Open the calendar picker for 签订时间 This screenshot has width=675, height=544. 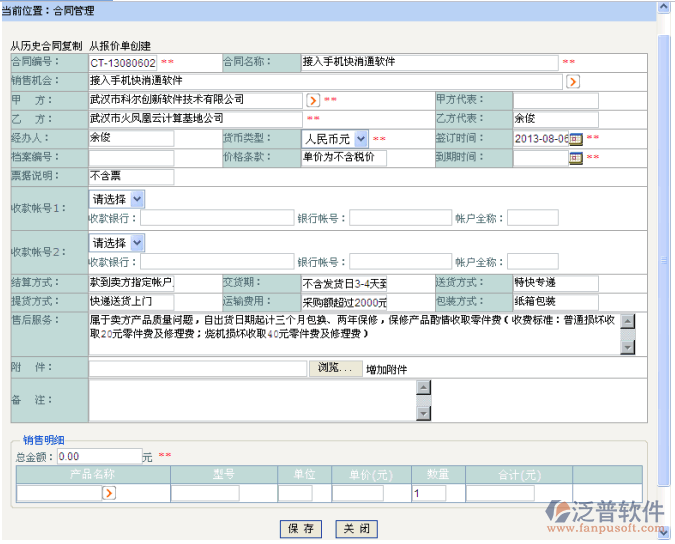point(576,138)
